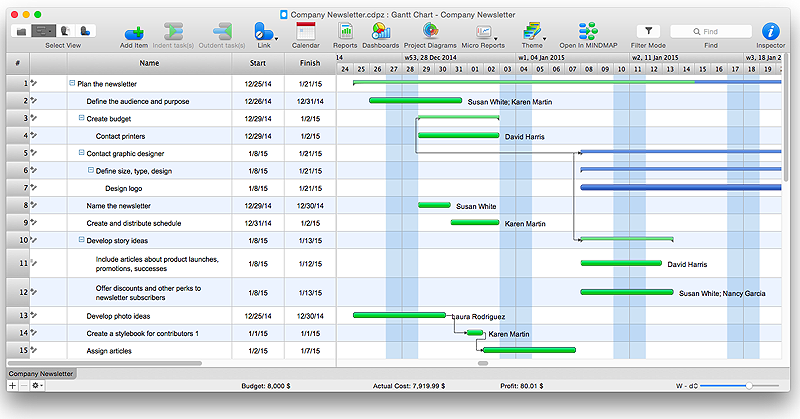Viewport: 800px width, 419px height.
Task: Collapse the Plan the newsletter group
Action: (x=72, y=83)
